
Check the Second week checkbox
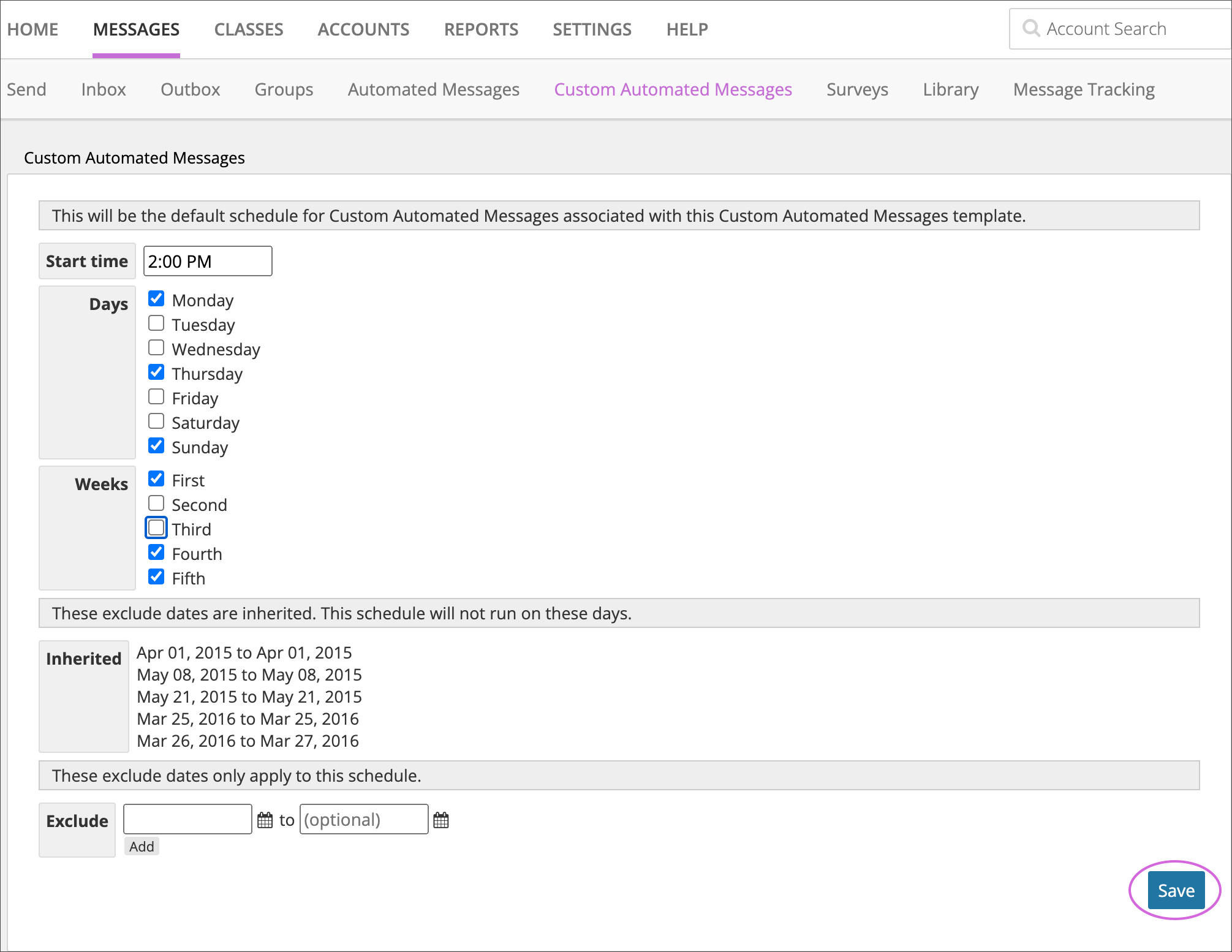[x=156, y=503]
